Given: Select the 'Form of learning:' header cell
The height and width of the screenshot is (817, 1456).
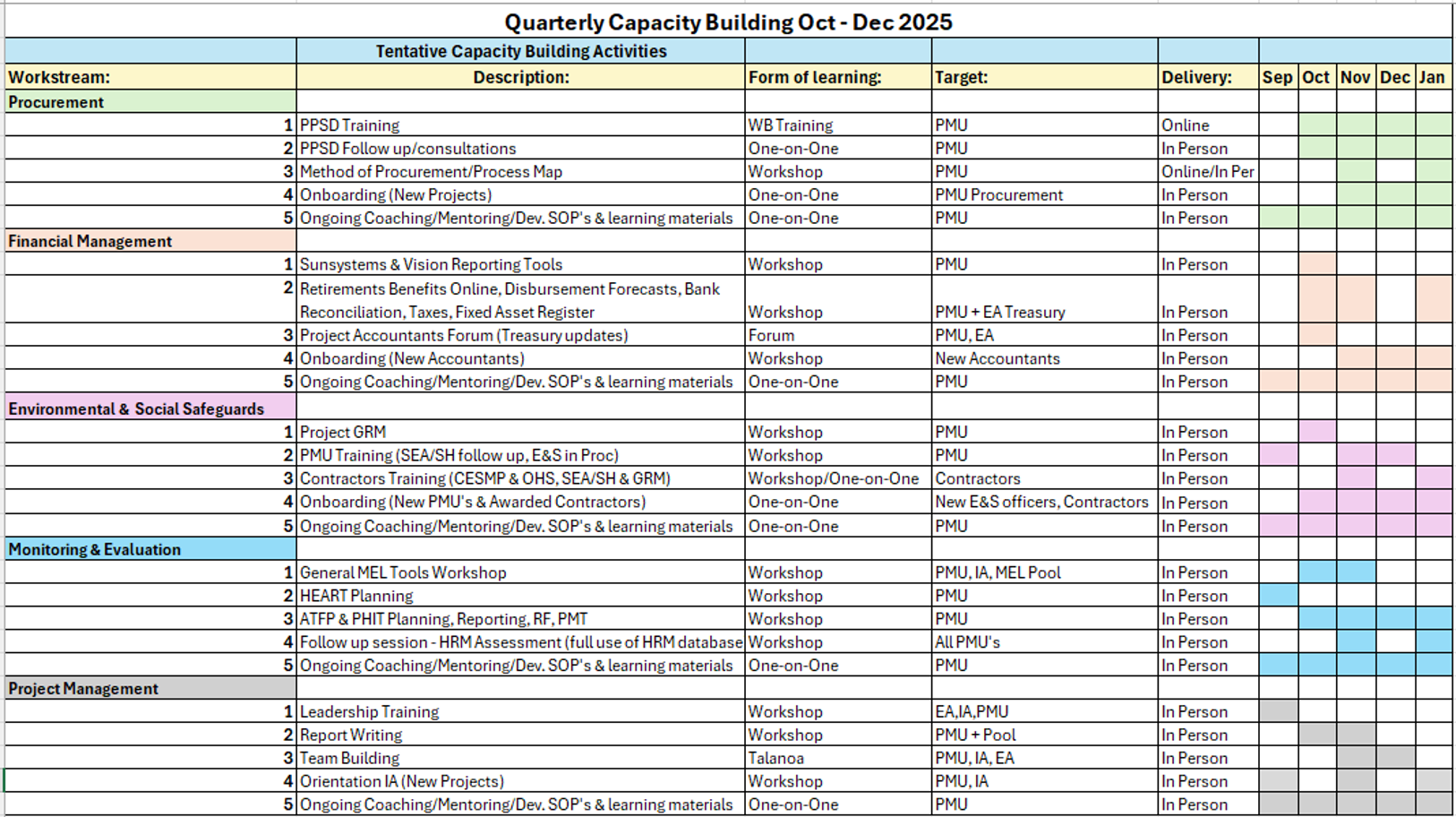Looking at the screenshot, I should click(x=836, y=77).
